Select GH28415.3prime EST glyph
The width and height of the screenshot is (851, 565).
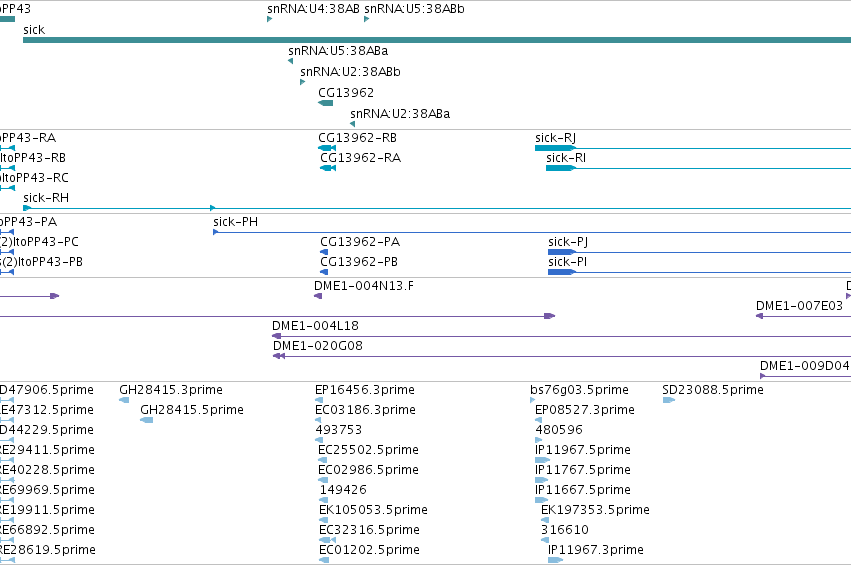[124, 401]
